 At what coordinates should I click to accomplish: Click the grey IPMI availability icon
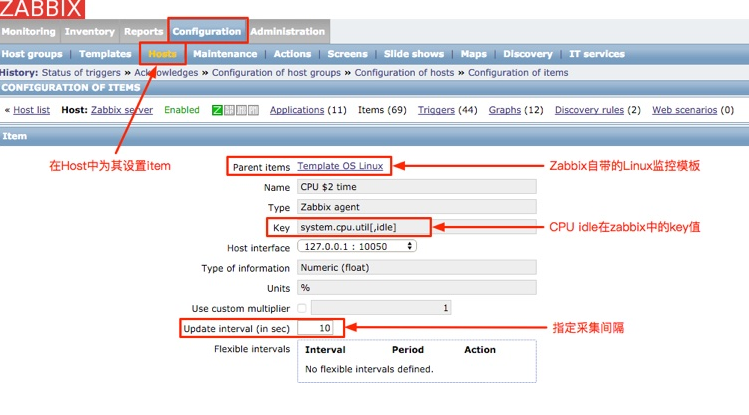pos(253,110)
